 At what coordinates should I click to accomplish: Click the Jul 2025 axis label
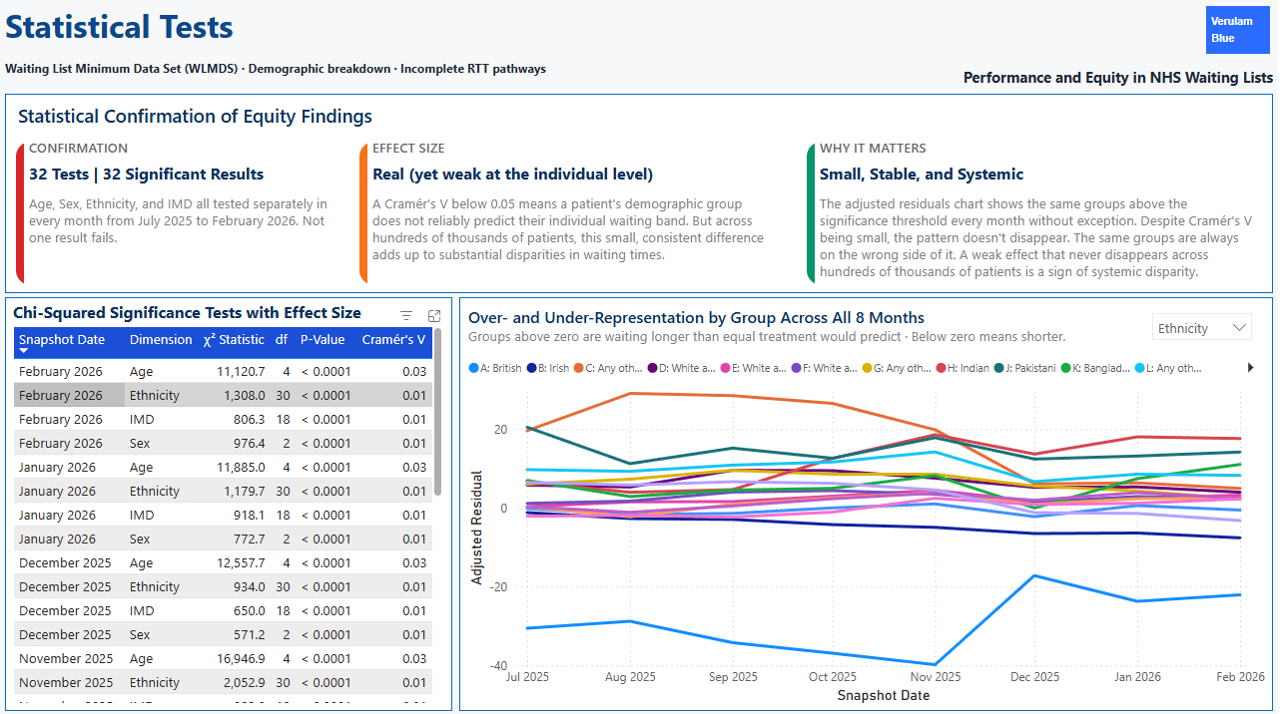(529, 678)
